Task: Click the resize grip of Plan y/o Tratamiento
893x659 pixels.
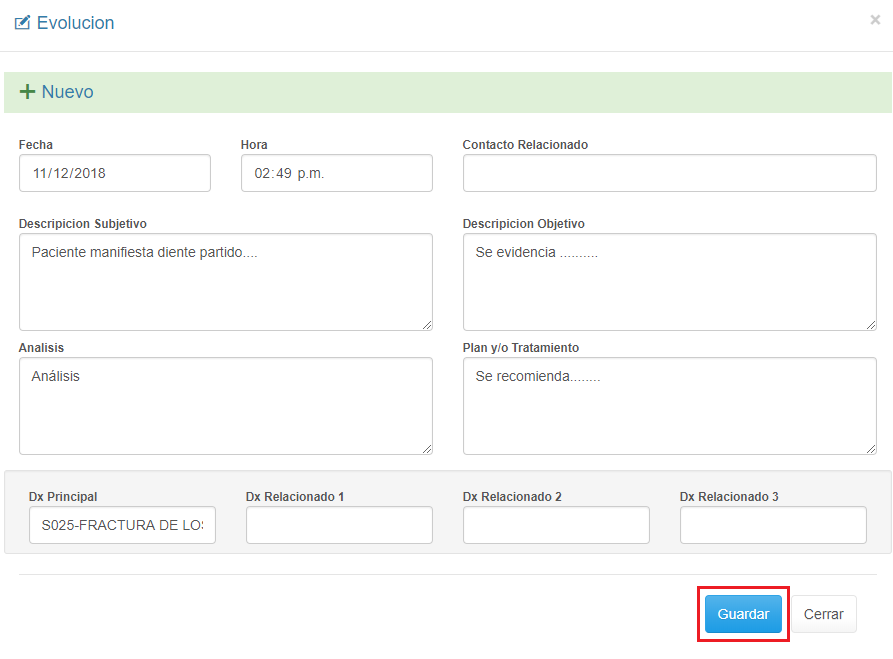Action: (871, 449)
